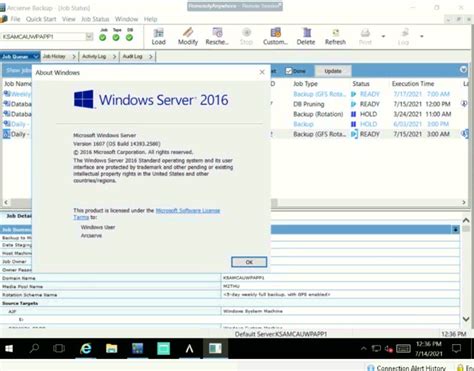
Task: Expand the Log button dropdown arrow
Action: pos(422,36)
